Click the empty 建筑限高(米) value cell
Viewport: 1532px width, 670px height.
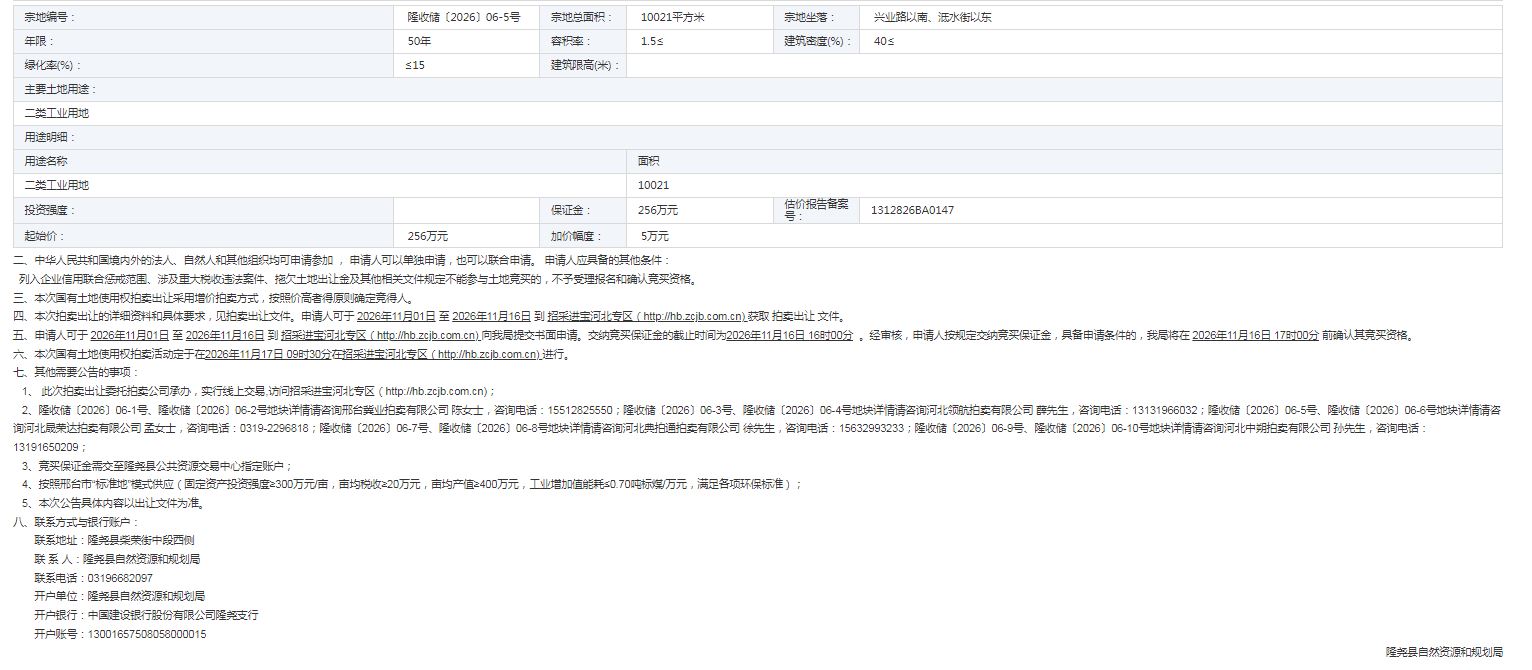pos(1064,65)
